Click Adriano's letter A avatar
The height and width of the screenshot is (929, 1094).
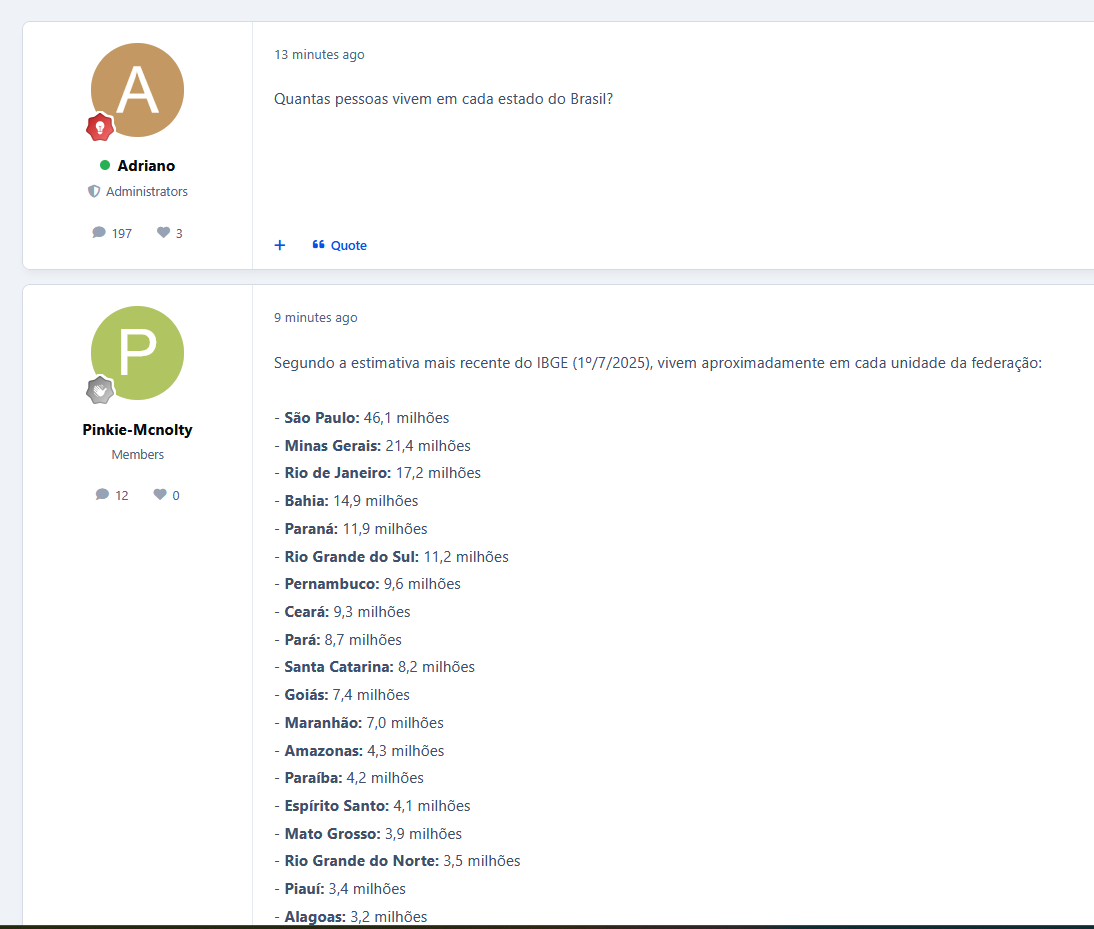137,90
